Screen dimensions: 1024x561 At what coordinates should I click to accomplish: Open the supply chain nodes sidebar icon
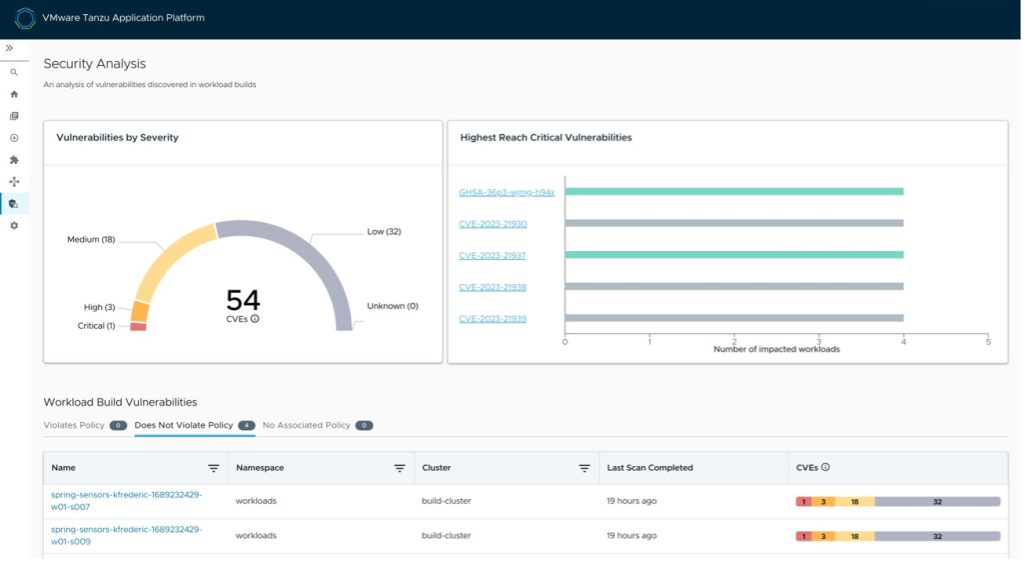(x=14, y=182)
